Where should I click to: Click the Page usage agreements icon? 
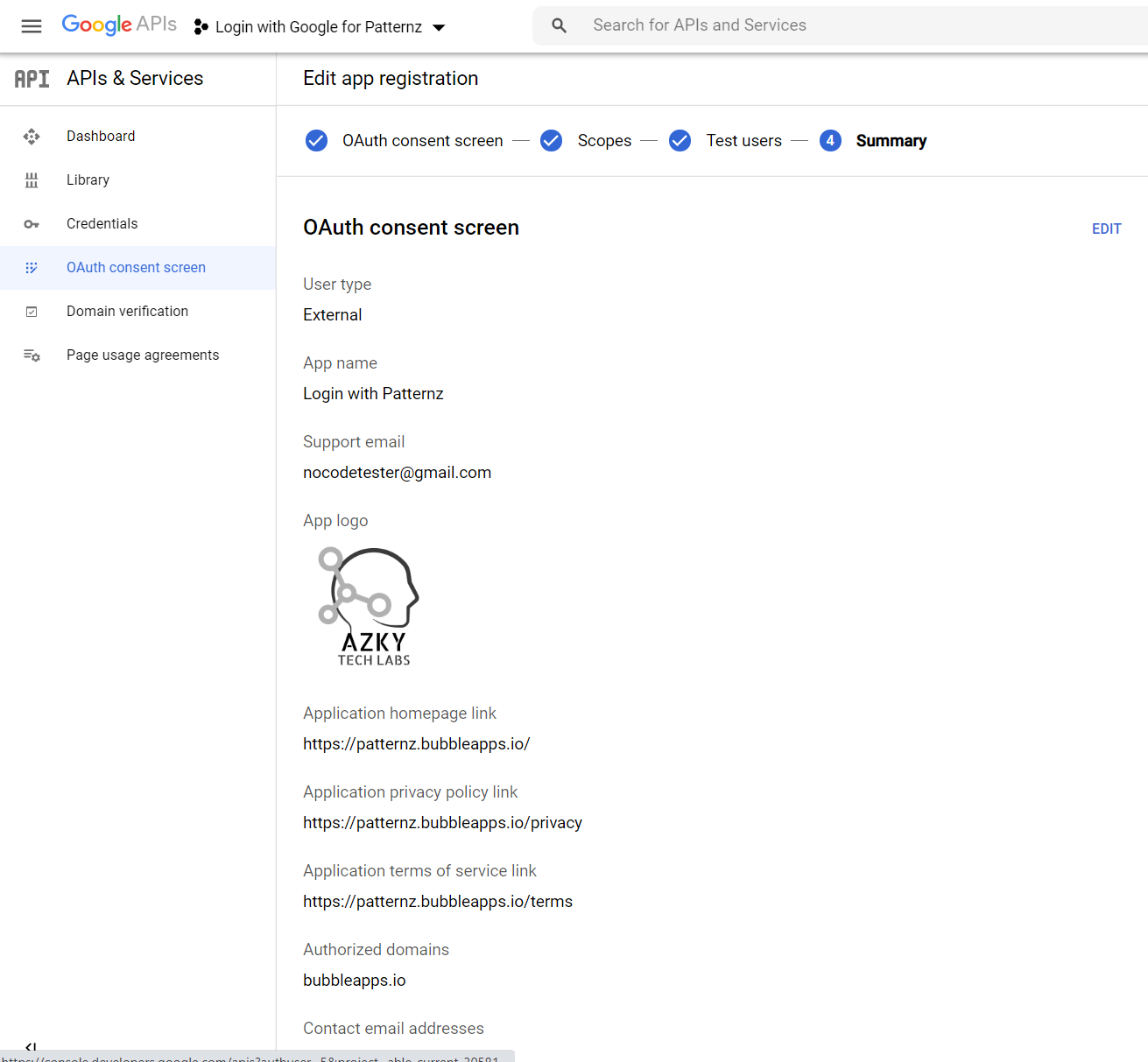pyautogui.click(x=32, y=355)
